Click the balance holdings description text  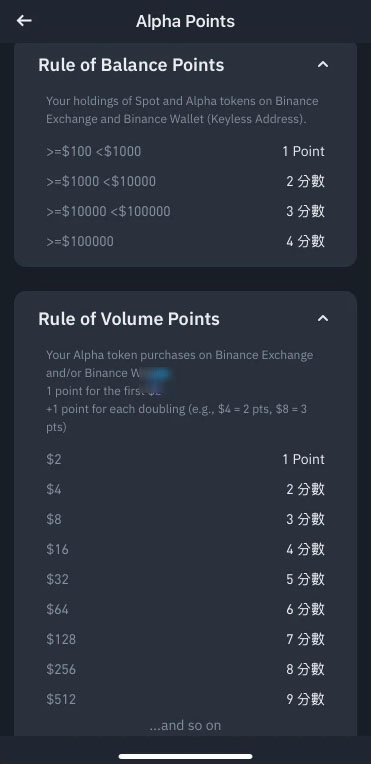coord(182,110)
